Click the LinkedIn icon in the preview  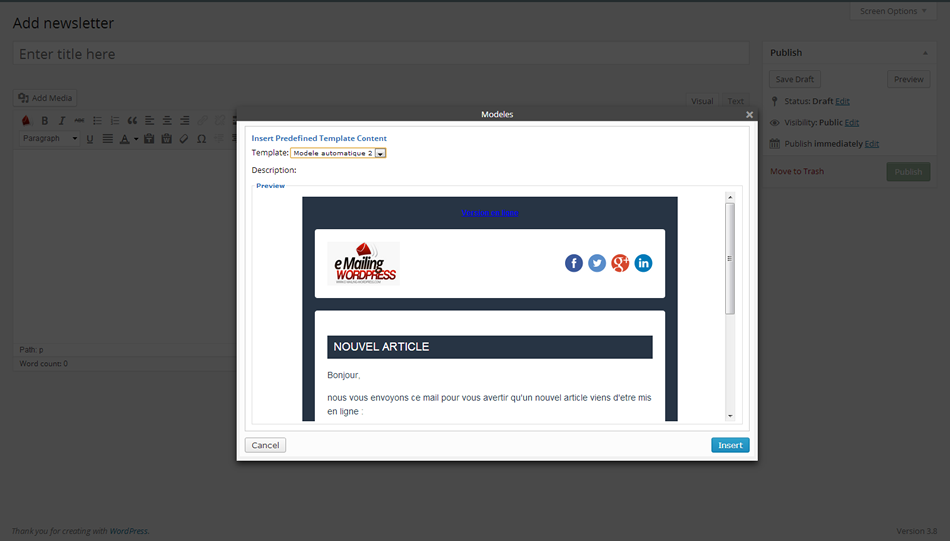click(643, 263)
